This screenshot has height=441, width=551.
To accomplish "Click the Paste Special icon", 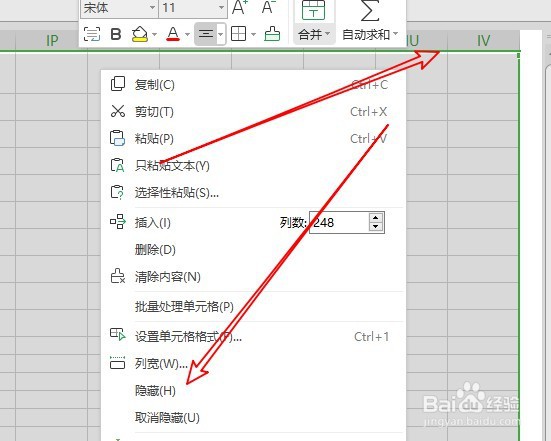I will (118, 192).
